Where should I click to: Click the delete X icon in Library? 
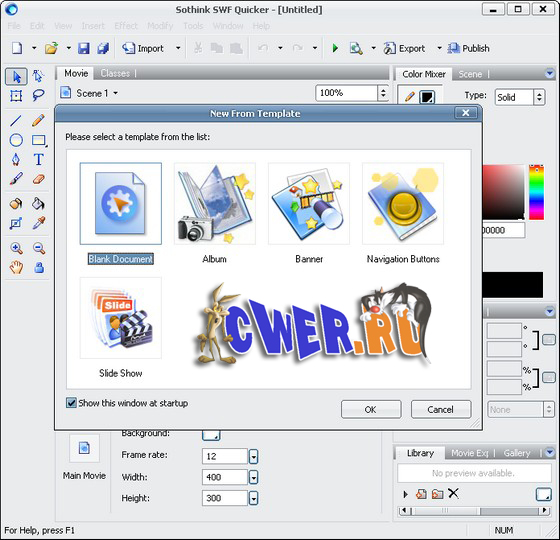tap(453, 494)
